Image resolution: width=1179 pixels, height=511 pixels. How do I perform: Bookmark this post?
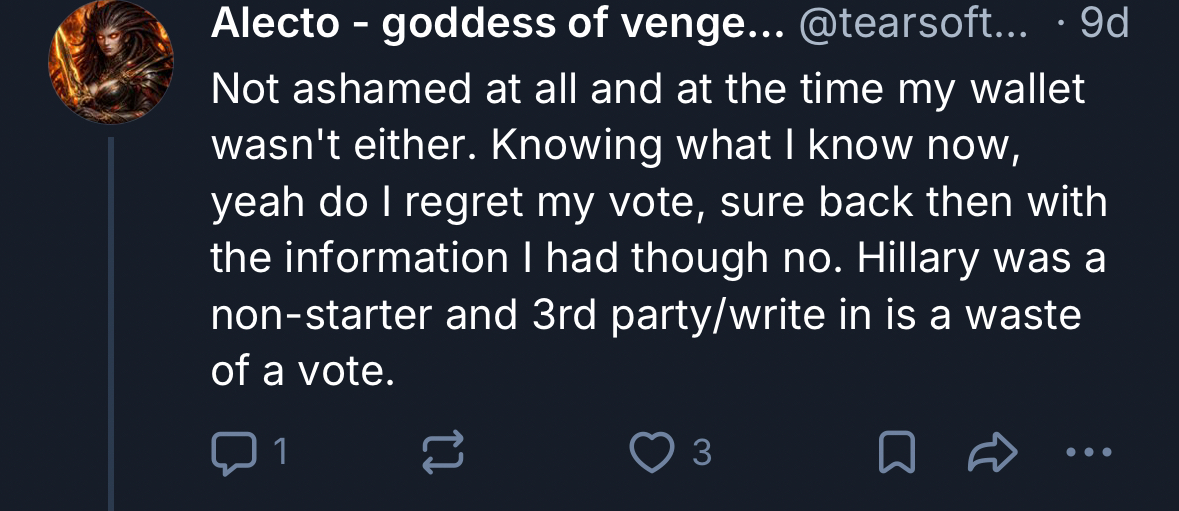(896, 454)
